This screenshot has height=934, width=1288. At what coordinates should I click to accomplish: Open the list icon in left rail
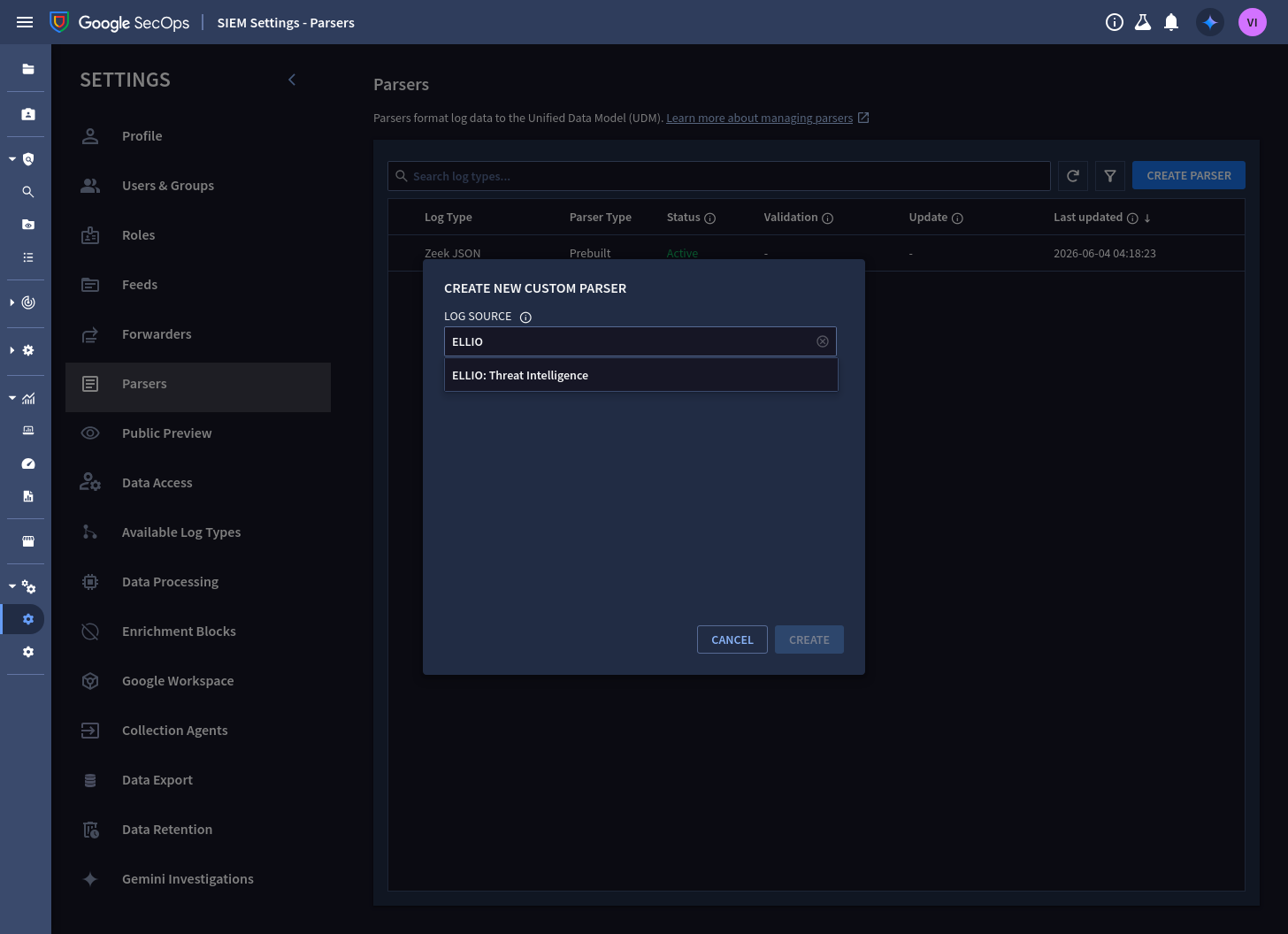(28, 257)
